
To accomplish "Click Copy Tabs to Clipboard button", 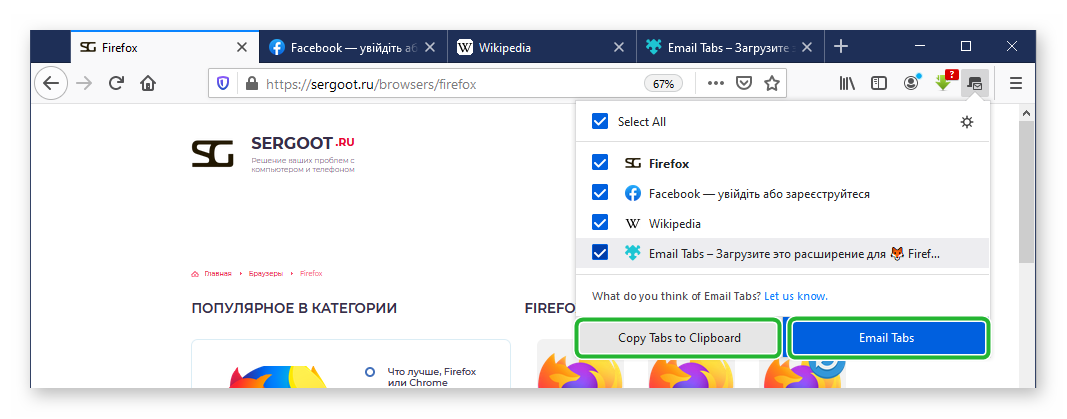I will [x=678, y=337].
